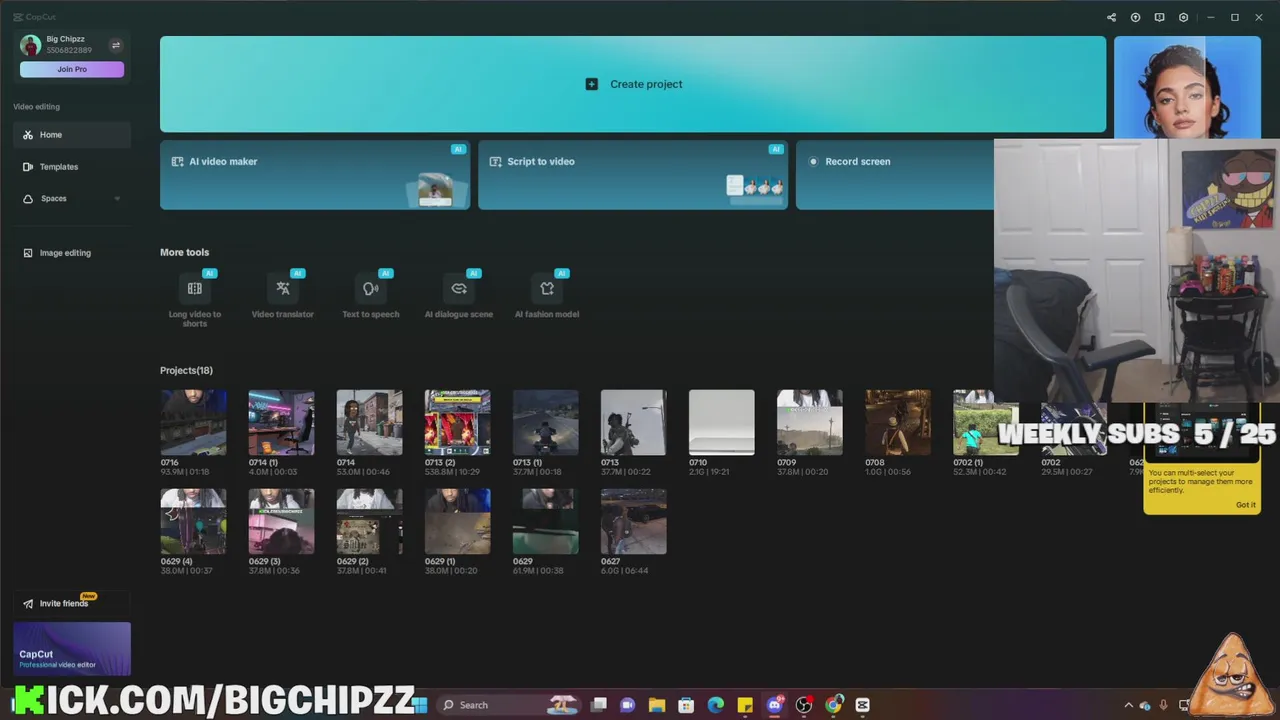The image size is (1280, 720).
Task: Open the Script to video tool
Action: click(633, 175)
